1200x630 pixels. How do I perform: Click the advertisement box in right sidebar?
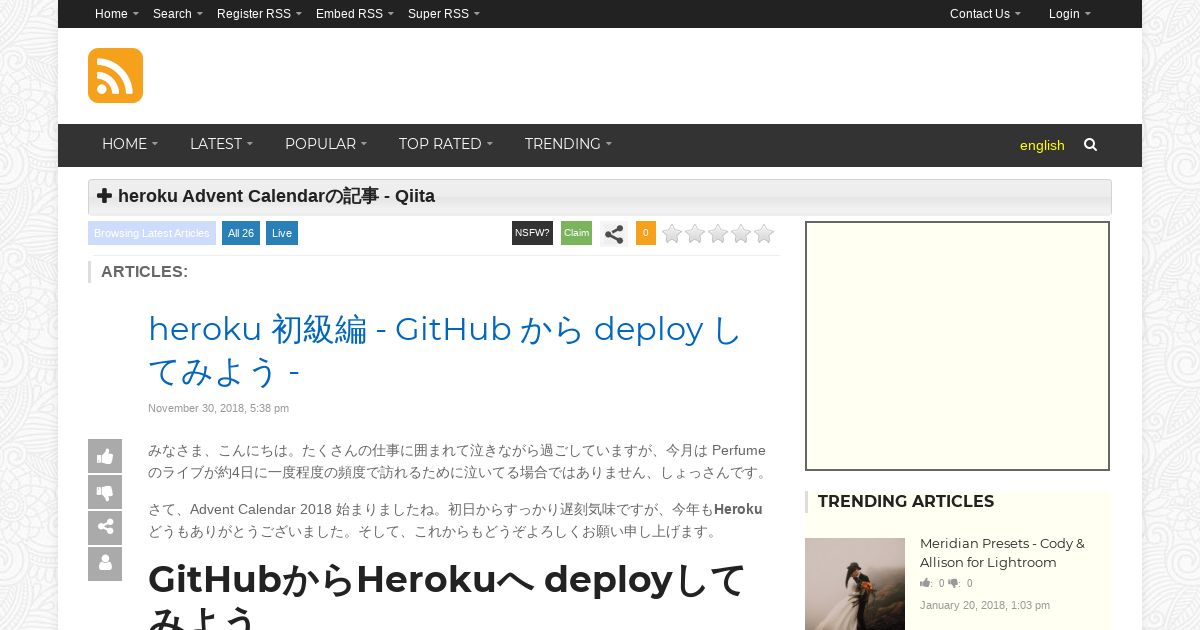958,346
